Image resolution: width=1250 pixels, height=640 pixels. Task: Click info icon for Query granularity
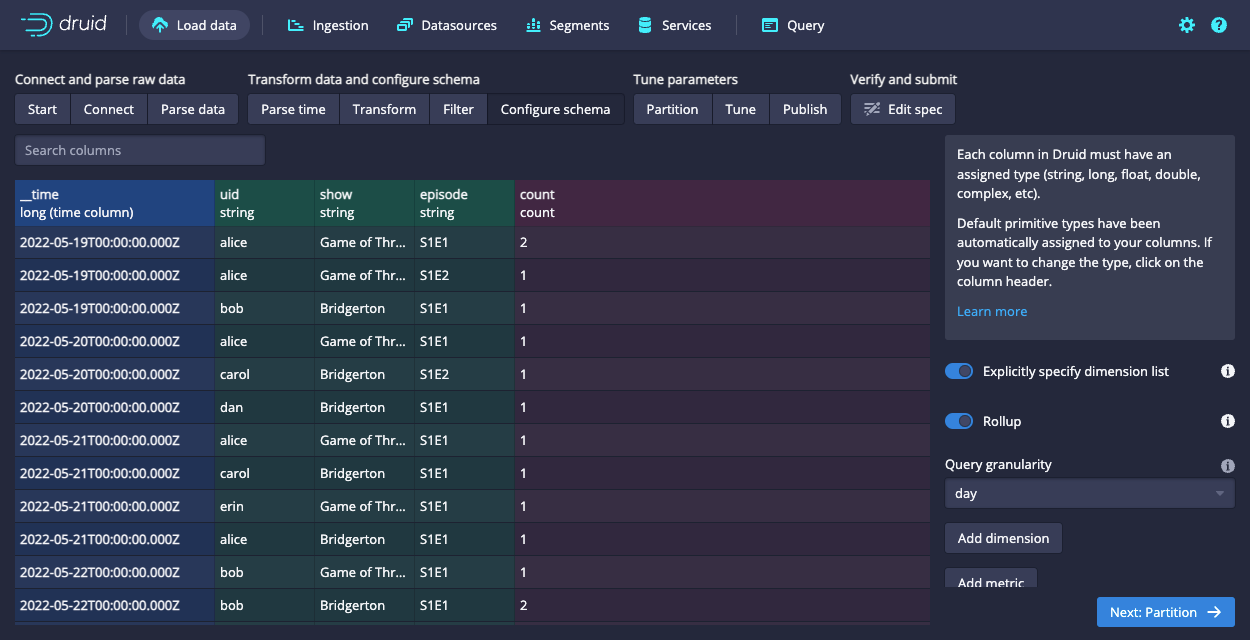click(x=1228, y=465)
